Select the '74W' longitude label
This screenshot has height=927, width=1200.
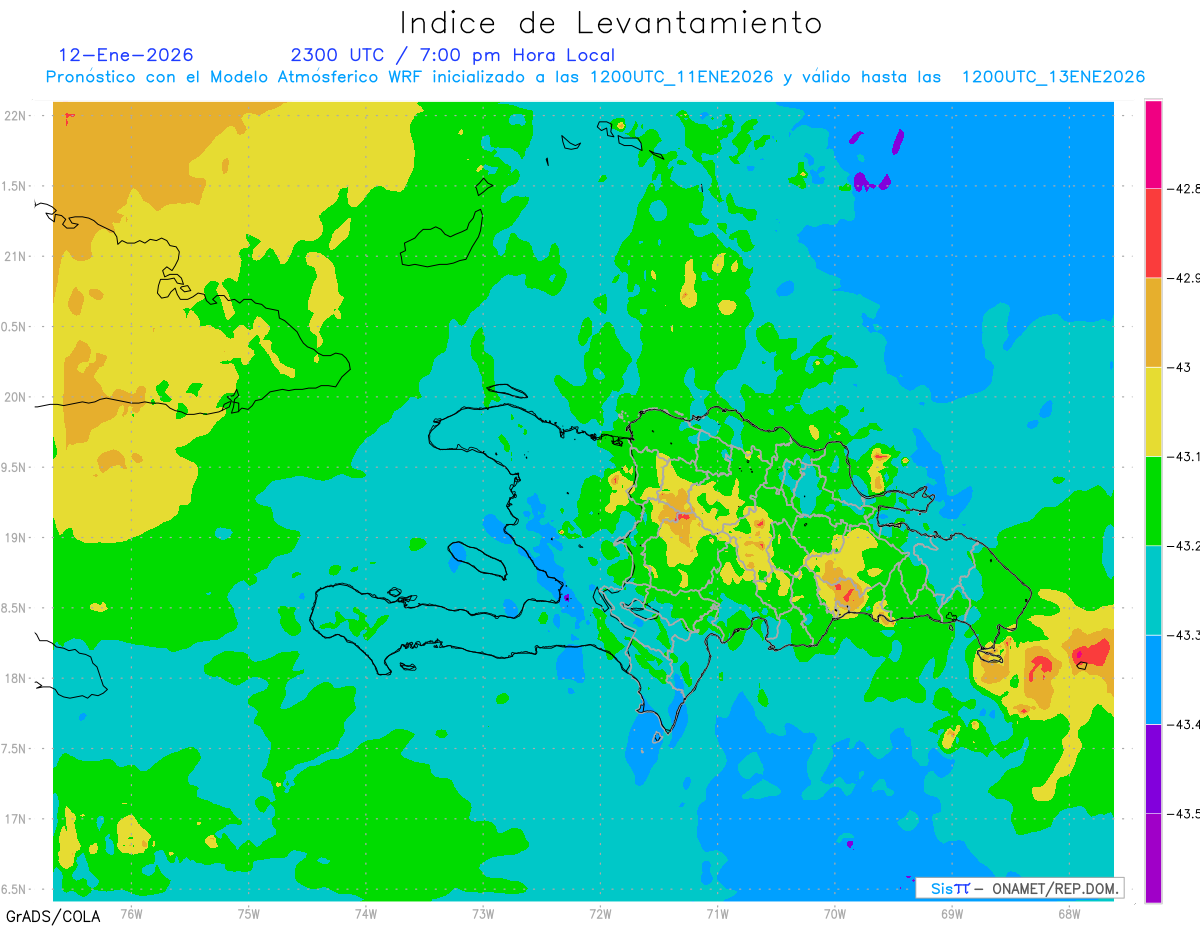tap(366, 913)
